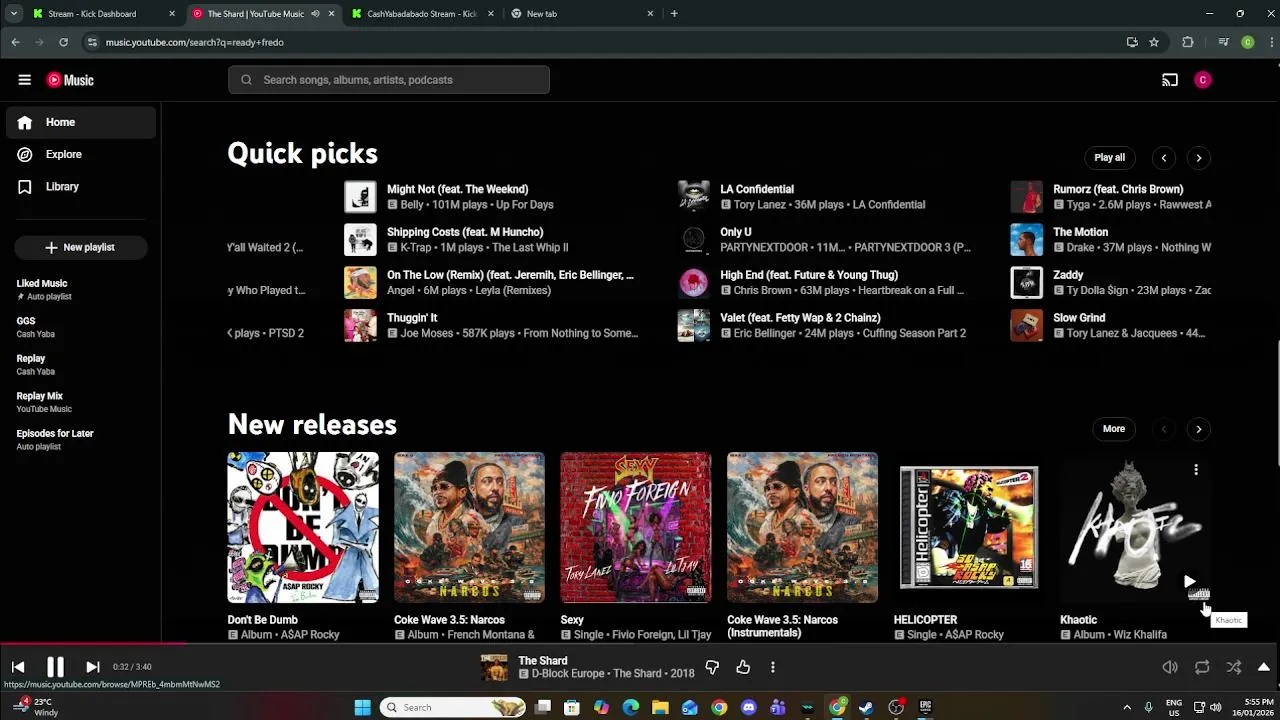Screen dimensions: 1280x720
Task: Skip to previous track
Action: point(18,667)
